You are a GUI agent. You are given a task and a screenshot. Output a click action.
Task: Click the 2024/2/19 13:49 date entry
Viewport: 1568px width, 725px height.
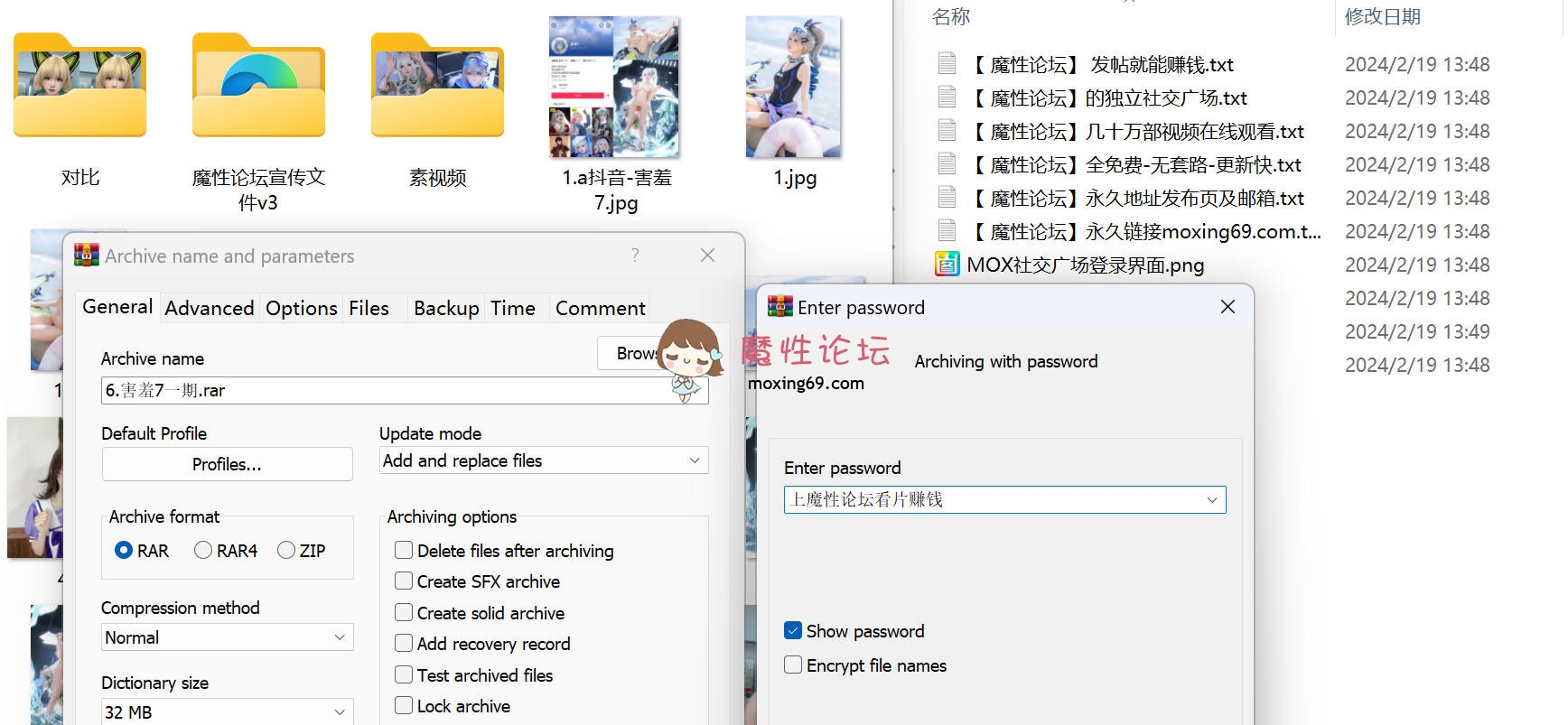tap(1417, 331)
